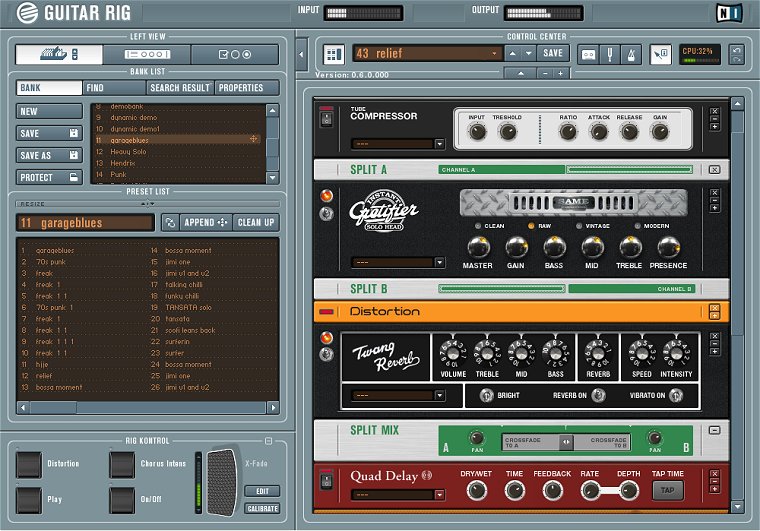
Task: Switch to the Find tab
Action: click(112, 88)
